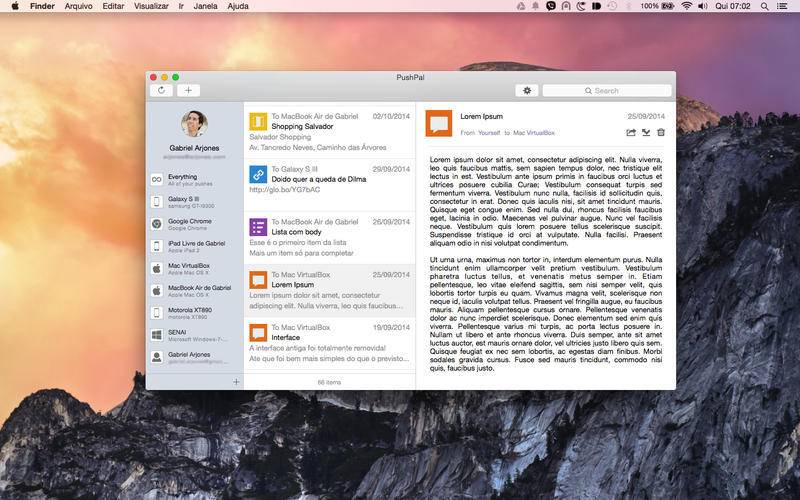Open the Apple menu
This screenshot has height=500, width=800.
[15, 6]
